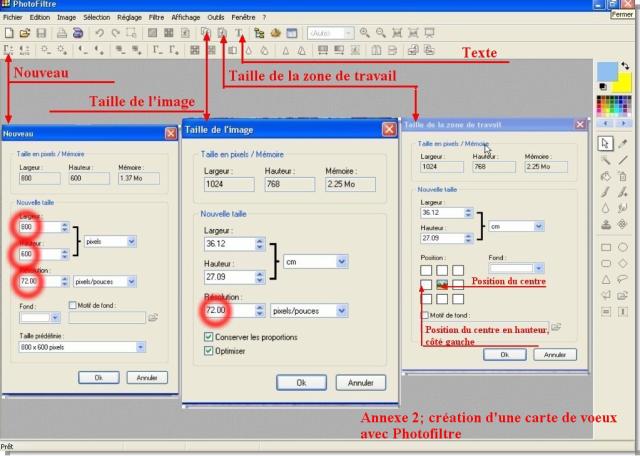The height and width of the screenshot is (456, 640).
Task: Toggle Conserver les proportions checkbox
Action: point(208,337)
